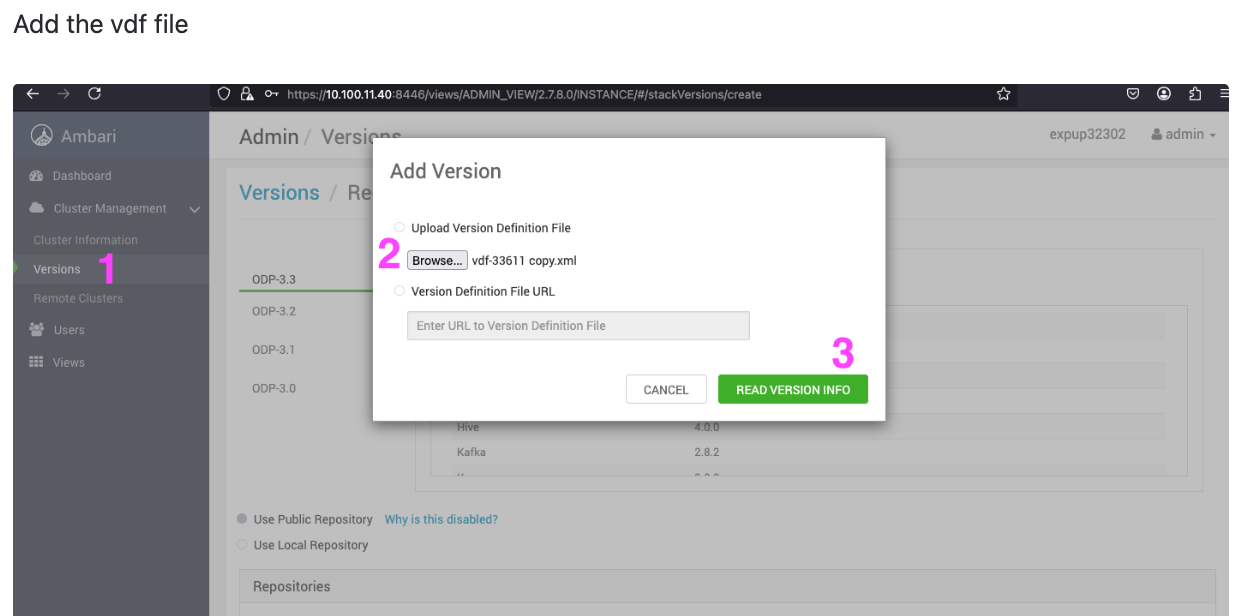This screenshot has height=616, width=1236.
Task: Open the browser extensions icon
Action: click(x=1195, y=94)
